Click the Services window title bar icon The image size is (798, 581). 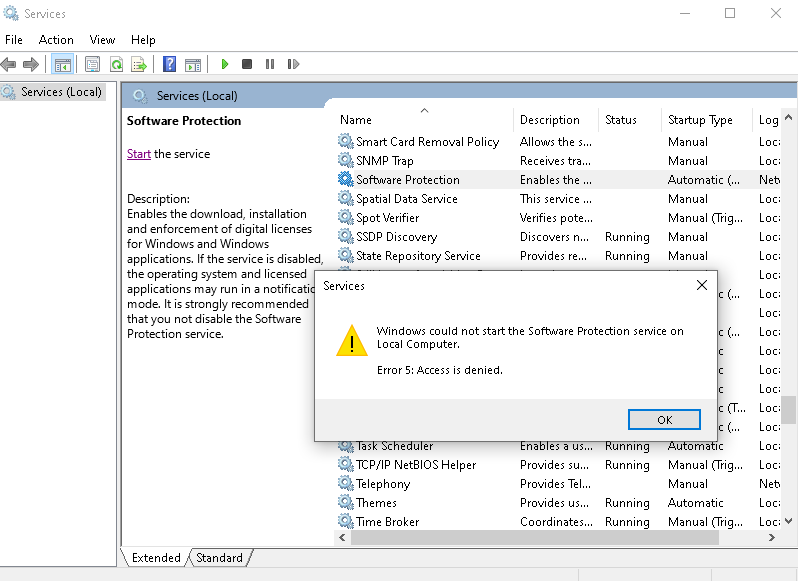11,13
